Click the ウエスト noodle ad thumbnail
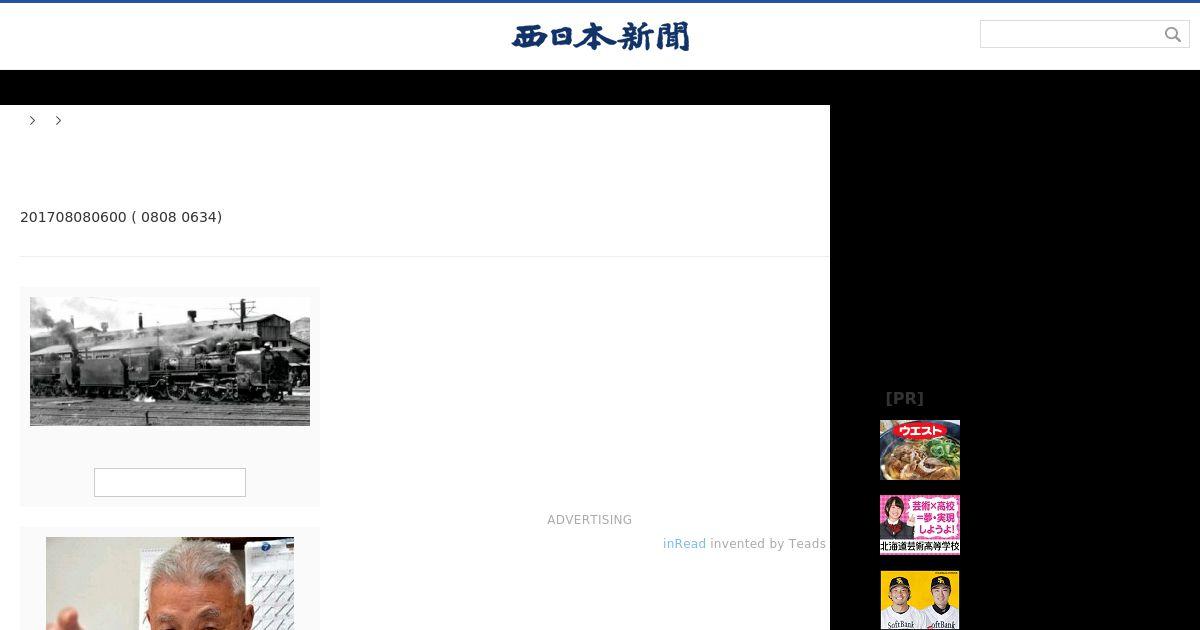This screenshot has width=1200, height=630. (920, 450)
